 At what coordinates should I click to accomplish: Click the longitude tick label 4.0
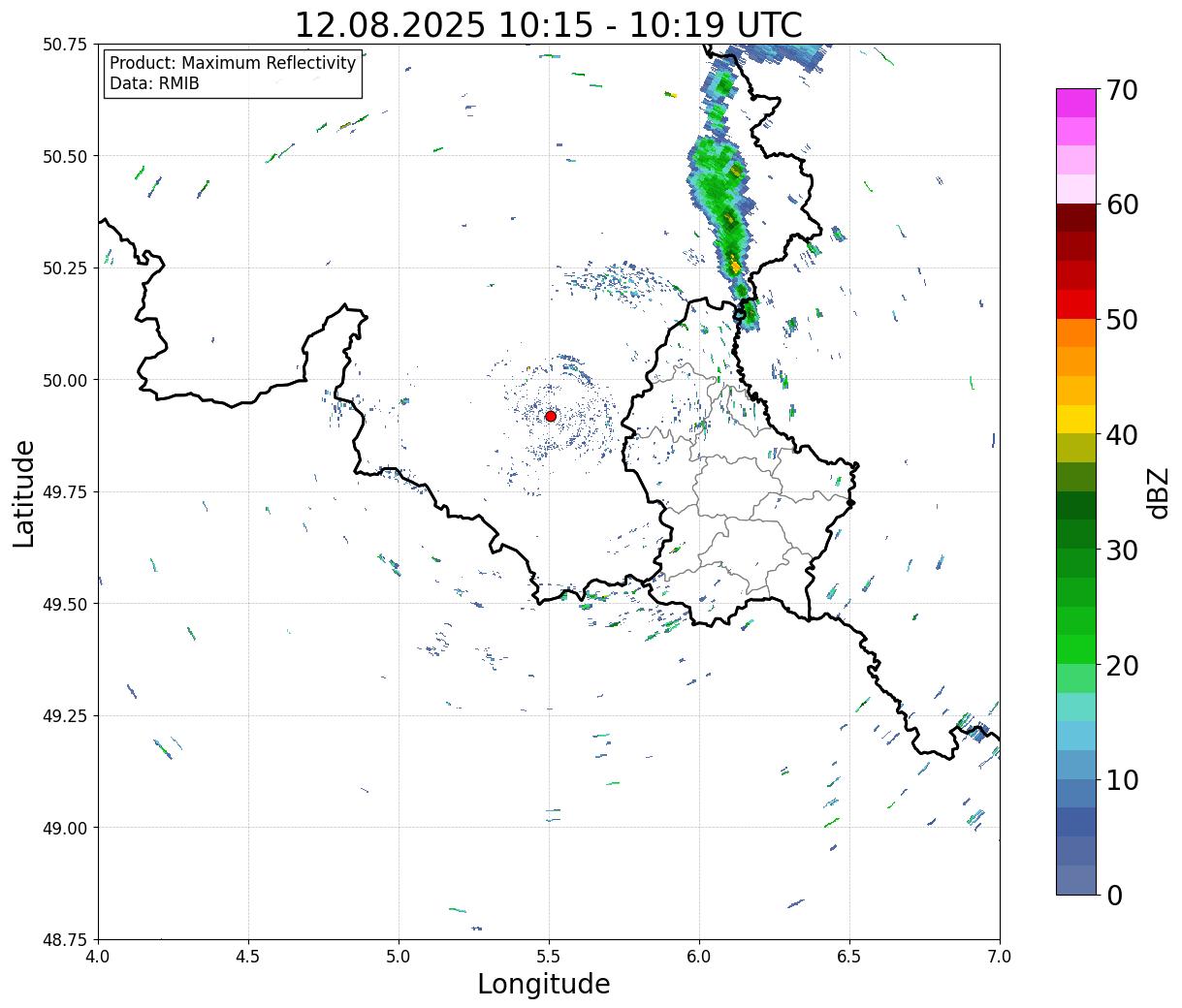[x=98, y=957]
